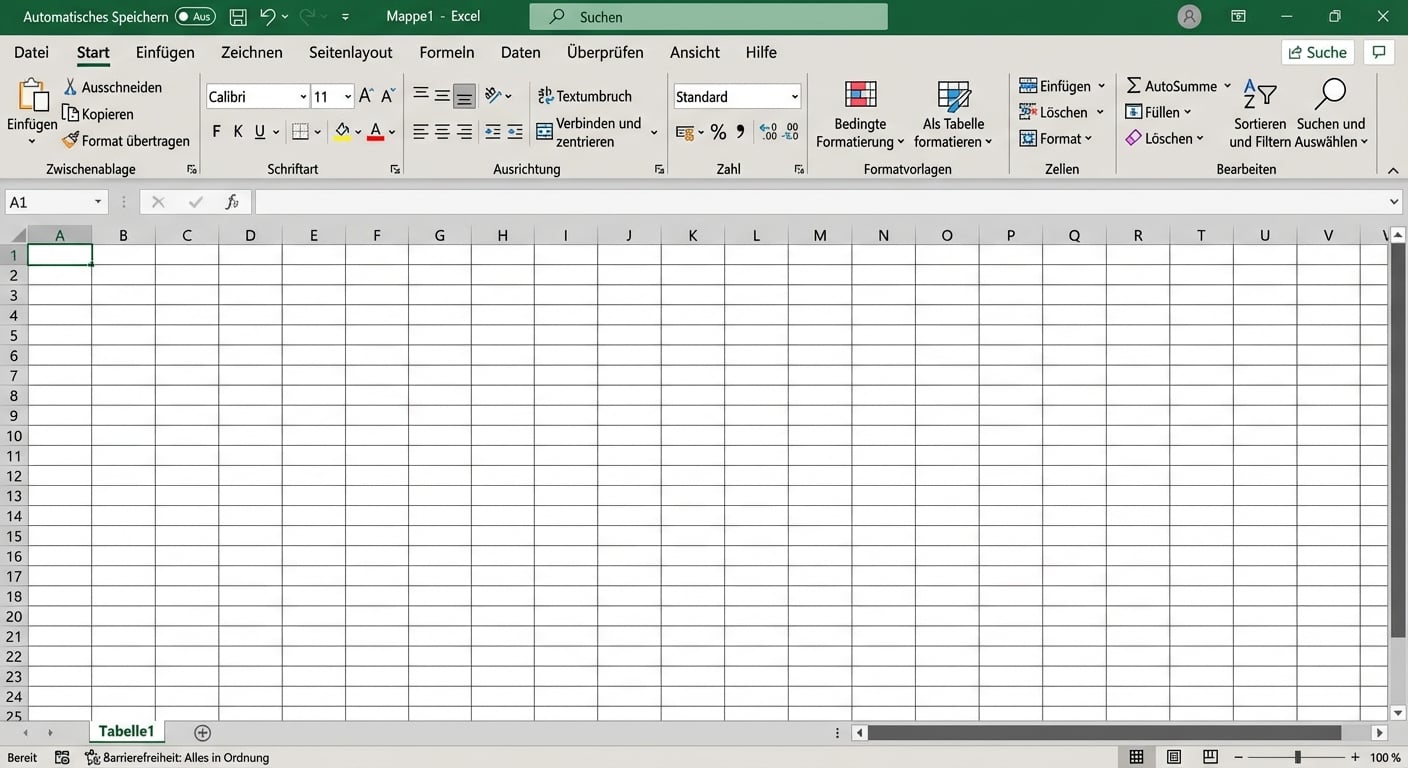Viewport: 1408px width, 768px height.
Task: Toggle italic K formatting
Action: coord(238,132)
